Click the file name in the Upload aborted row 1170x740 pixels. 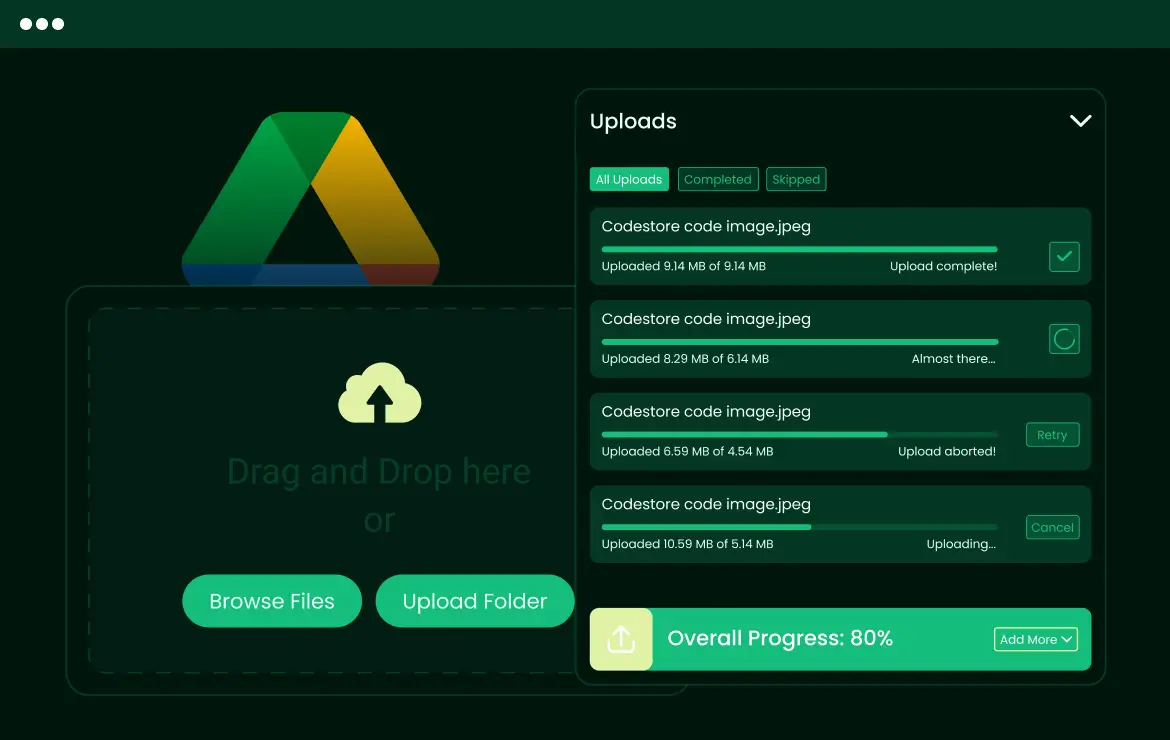pyautogui.click(x=706, y=412)
